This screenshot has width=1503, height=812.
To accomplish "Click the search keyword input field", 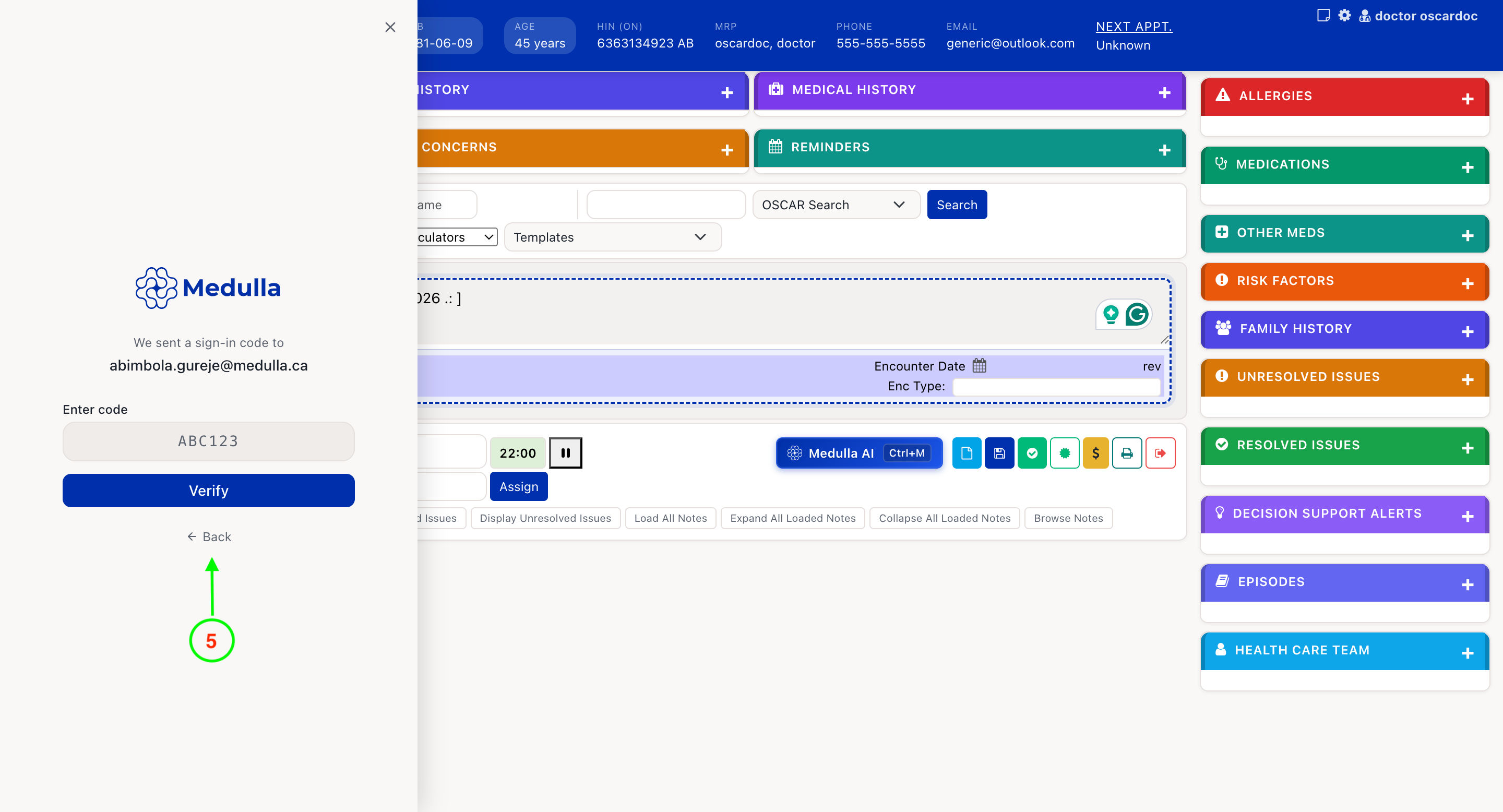I will (666, 205).
